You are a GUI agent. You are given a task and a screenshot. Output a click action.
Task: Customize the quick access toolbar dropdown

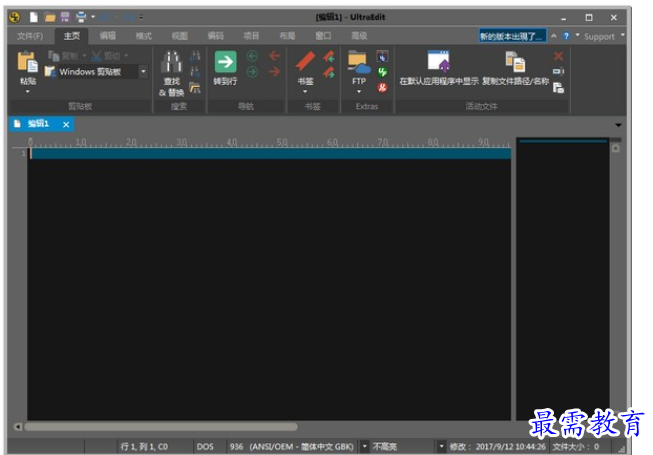141,17
